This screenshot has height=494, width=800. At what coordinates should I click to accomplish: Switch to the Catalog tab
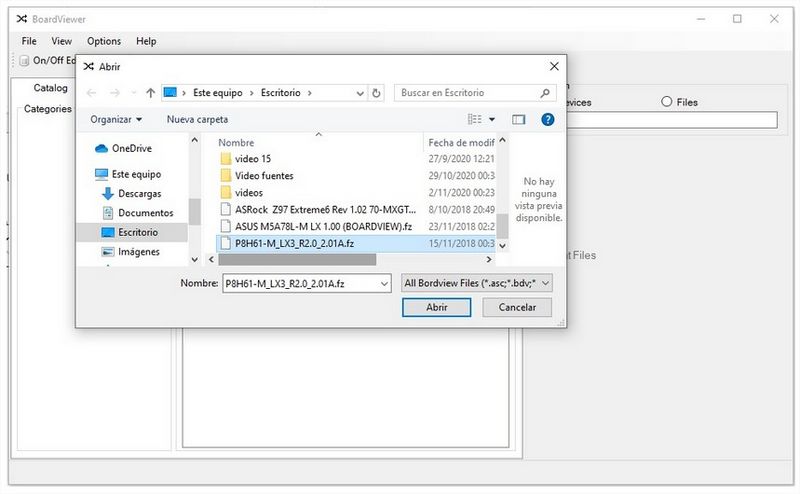click(x=50, y=88)
